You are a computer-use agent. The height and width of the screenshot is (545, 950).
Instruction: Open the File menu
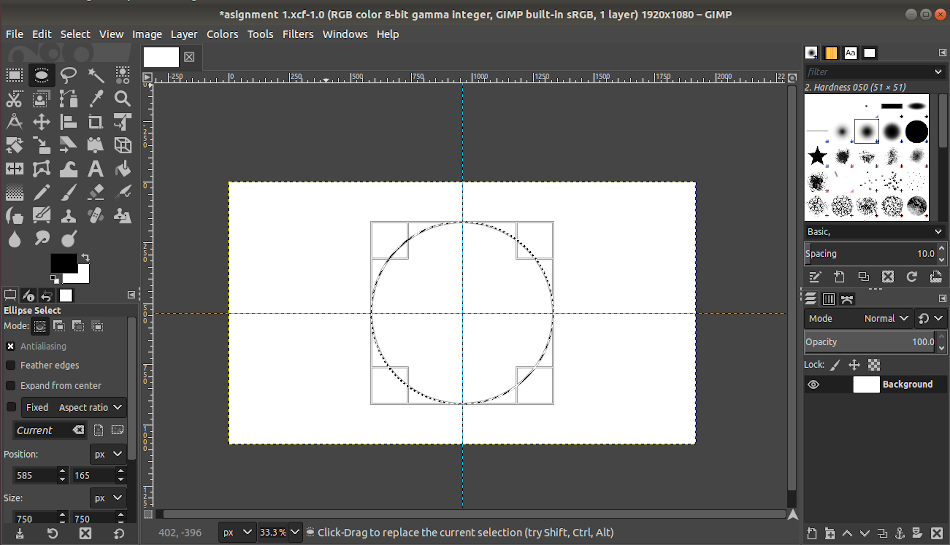(x=15, y=35)
